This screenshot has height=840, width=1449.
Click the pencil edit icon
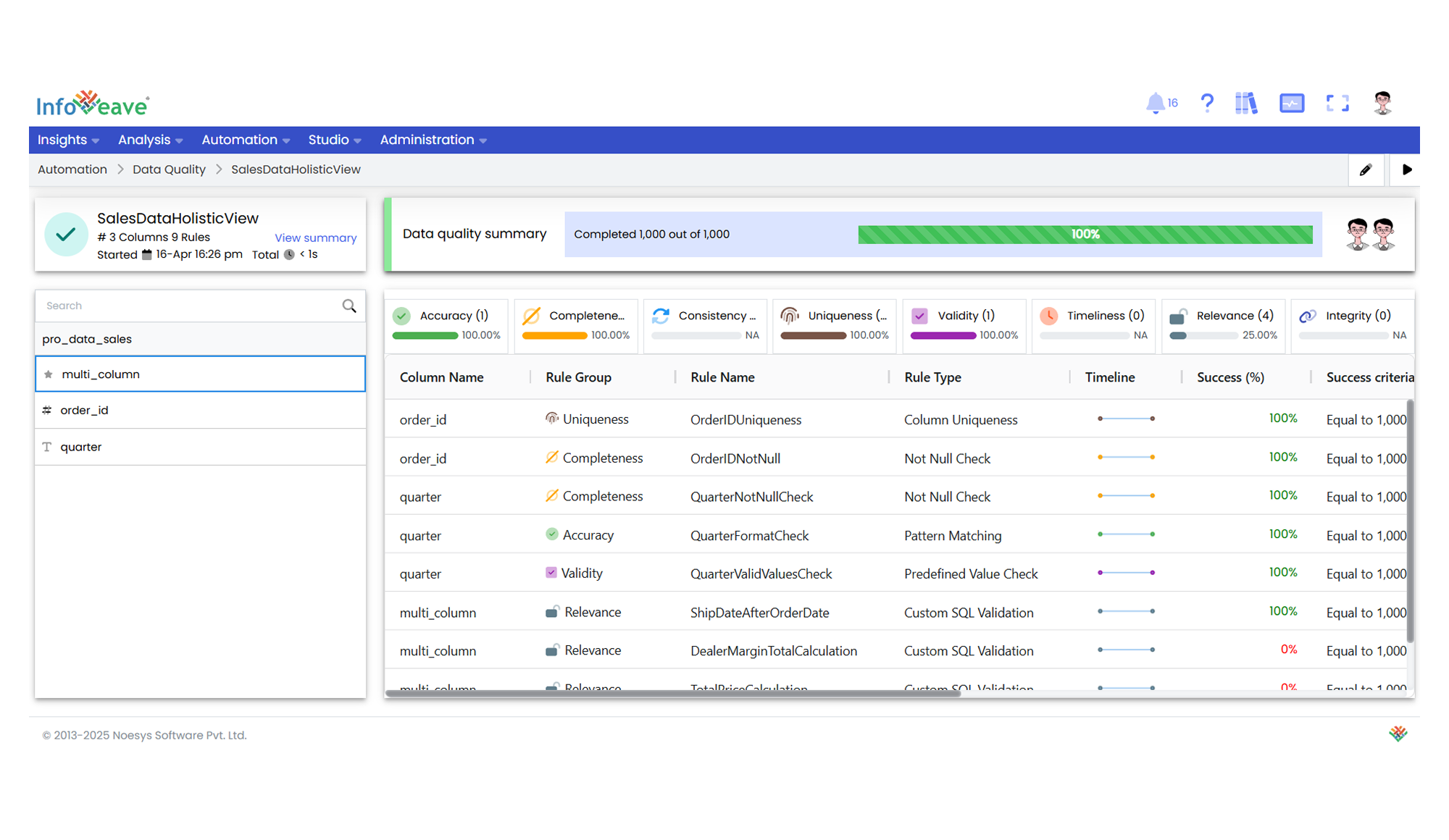pos(1366,169)
